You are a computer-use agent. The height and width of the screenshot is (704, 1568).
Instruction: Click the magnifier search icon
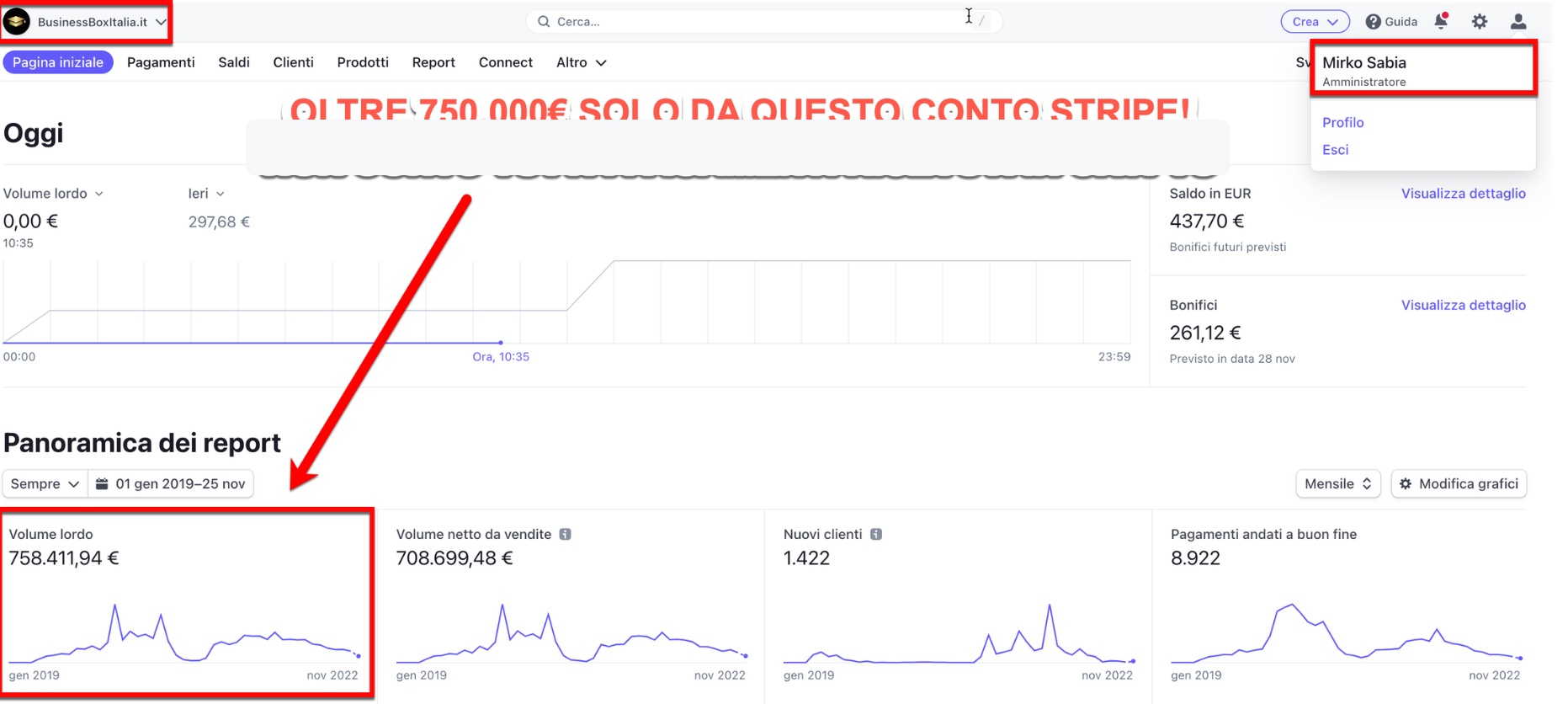[x=544, y=22]
